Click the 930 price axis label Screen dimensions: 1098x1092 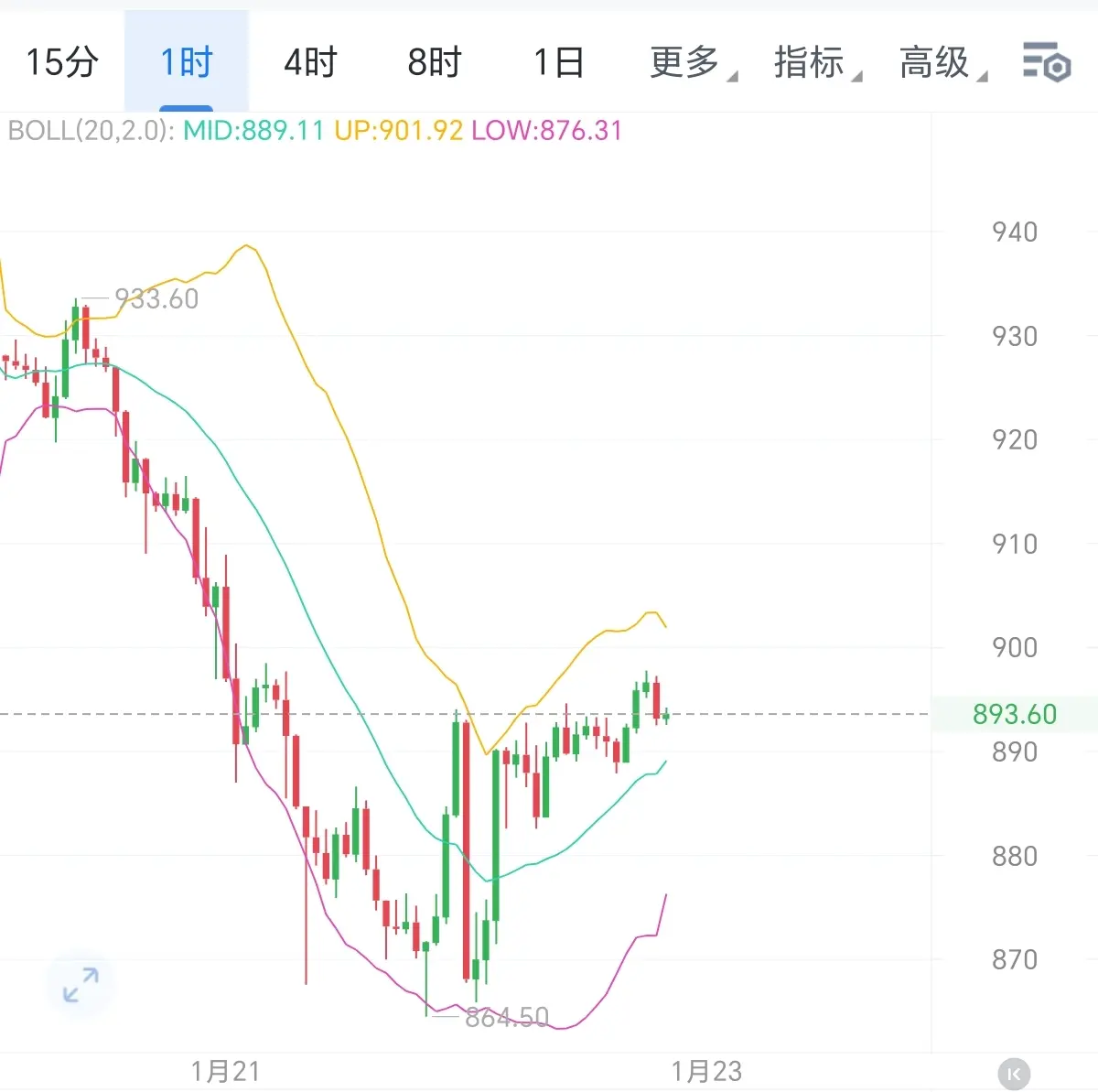point(1015,336)
